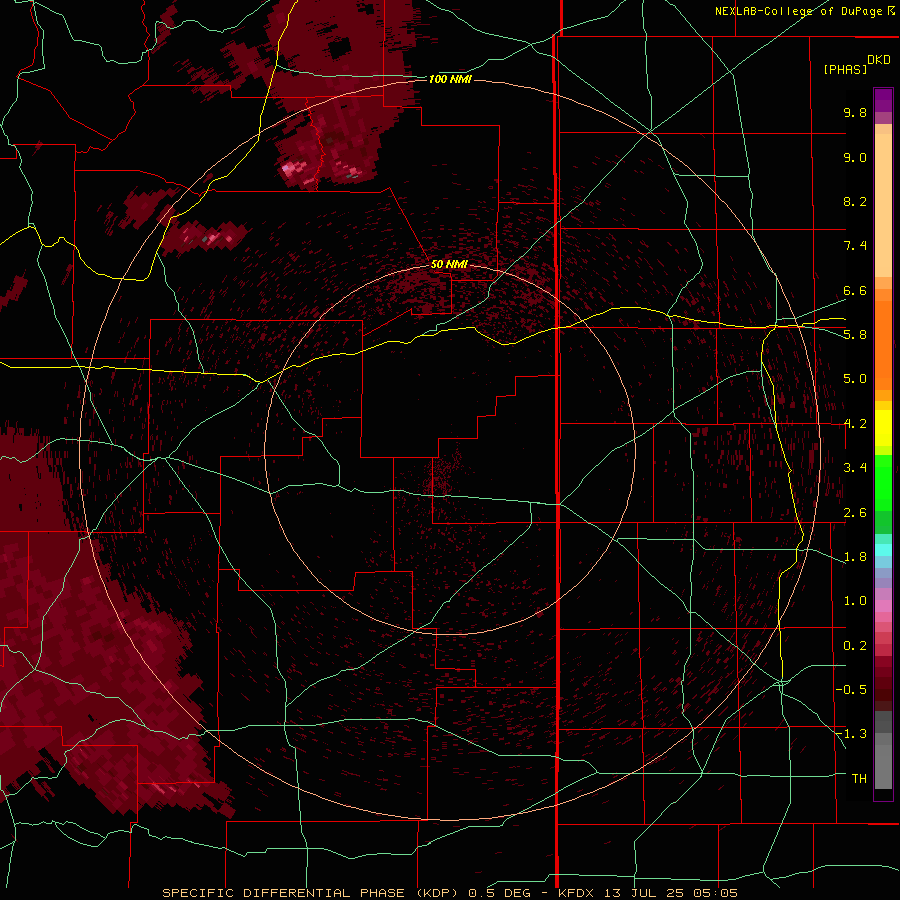Select the 8.2 scale value
The width and height of the screenshot is (900, 900).
(855, 201)
